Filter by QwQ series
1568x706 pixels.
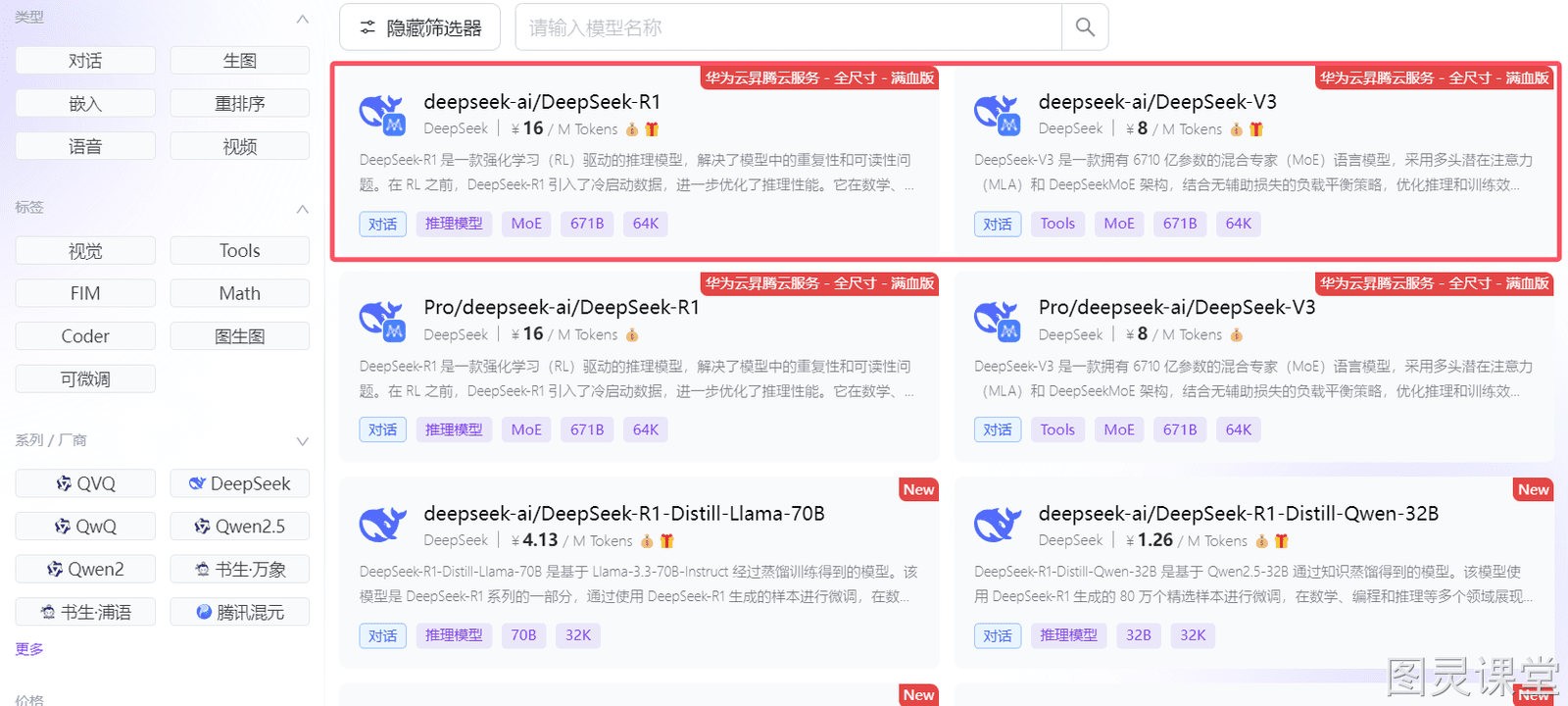click(85, 527)
